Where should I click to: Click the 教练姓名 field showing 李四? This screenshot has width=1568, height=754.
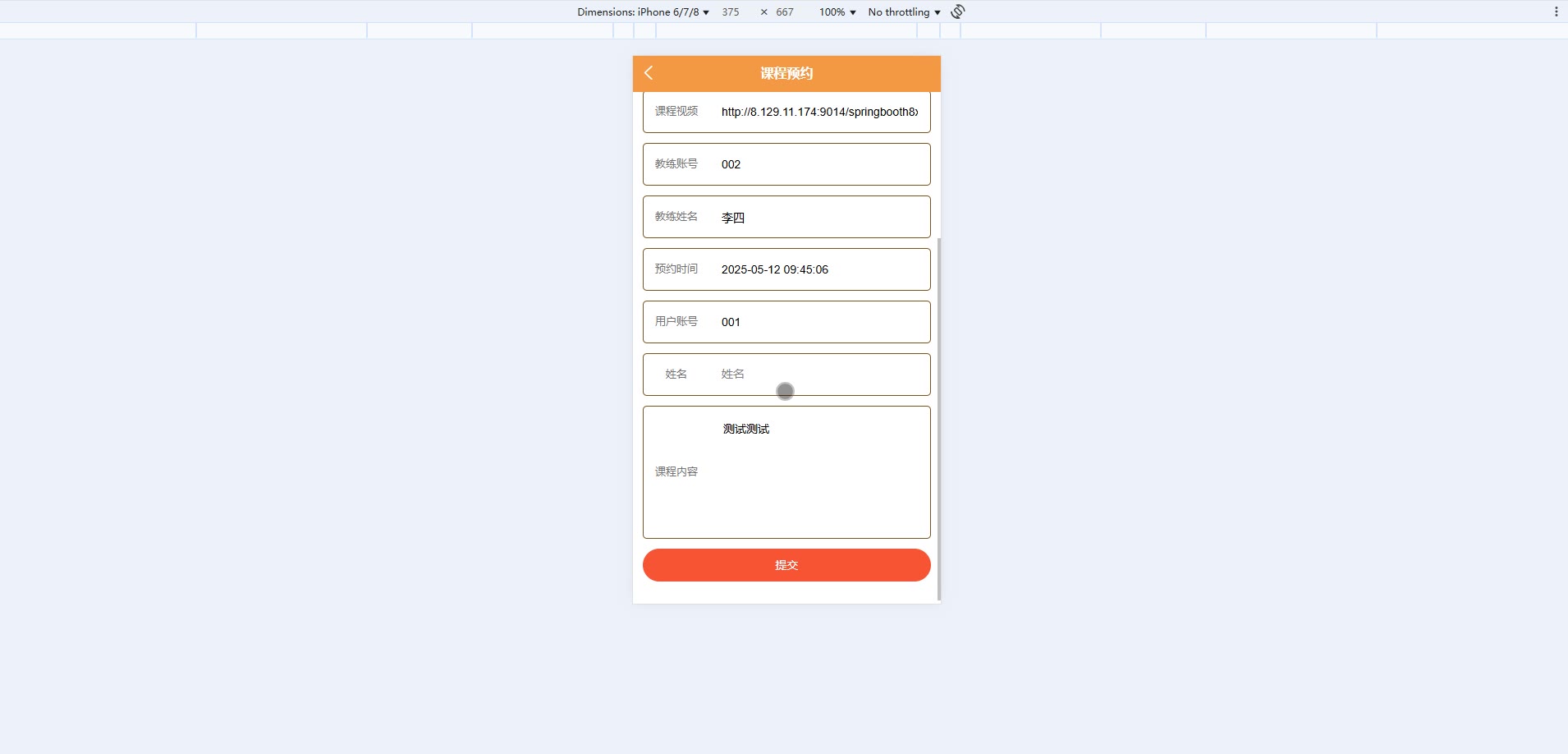tap(819, 217)
